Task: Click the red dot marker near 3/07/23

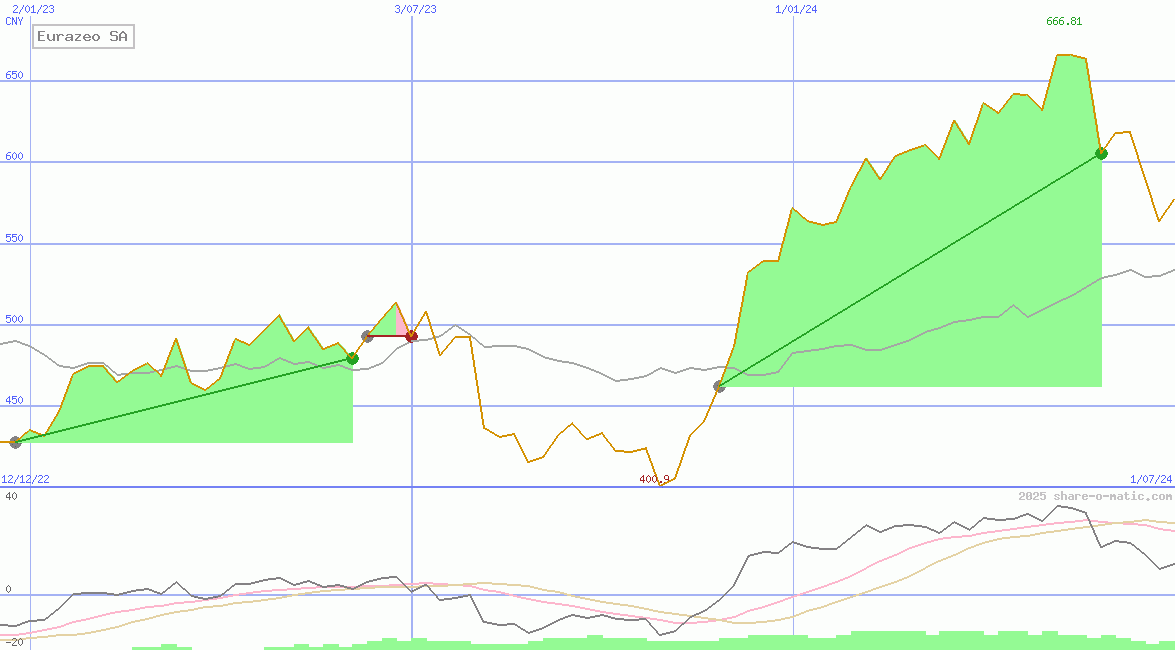Action: (411, 336)
